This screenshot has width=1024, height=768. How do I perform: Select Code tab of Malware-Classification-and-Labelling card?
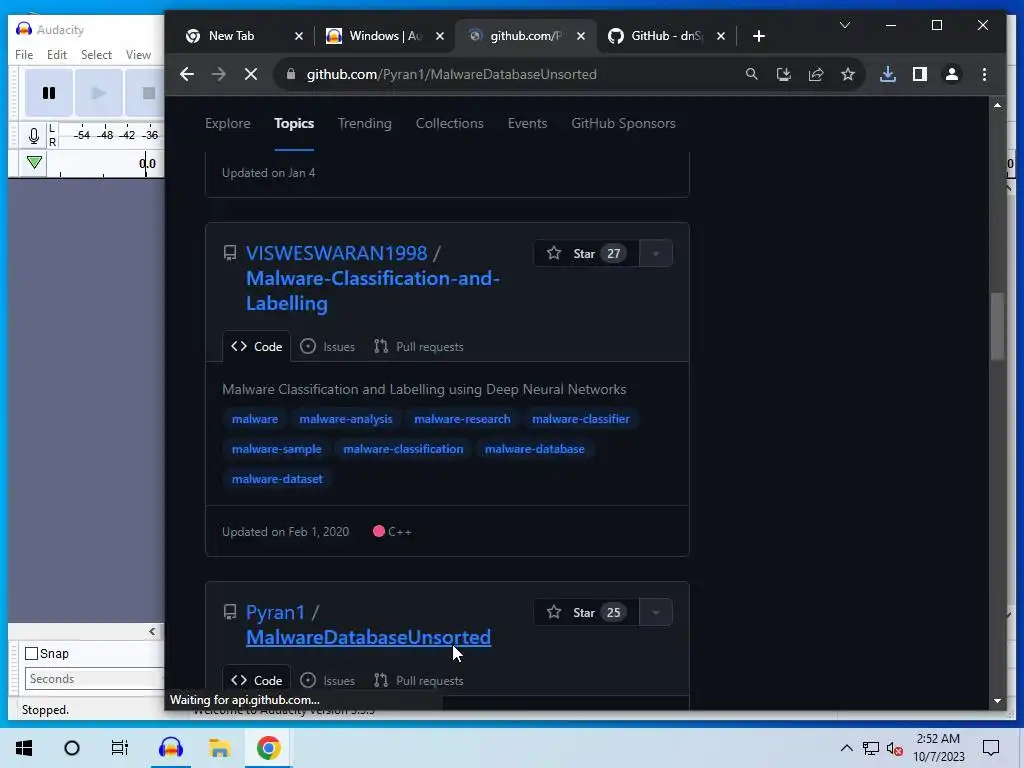click(257, 347)
